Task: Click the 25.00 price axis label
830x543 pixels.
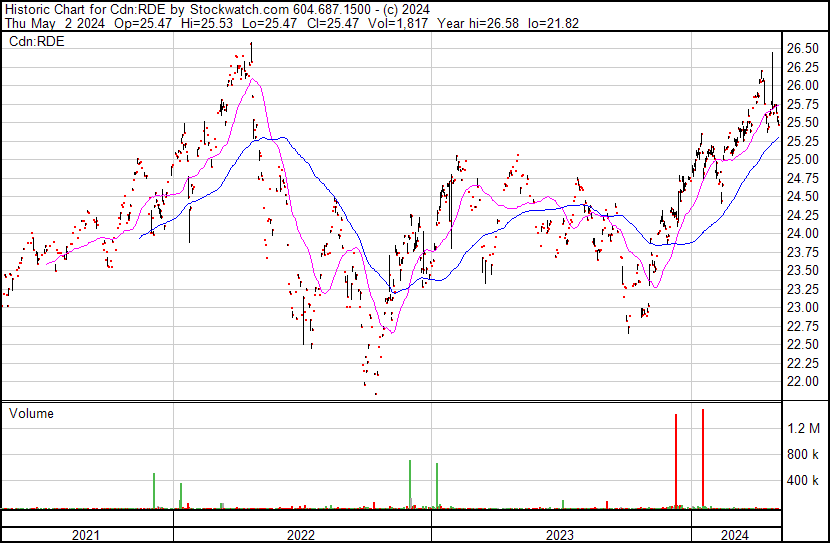Action: [803, 159]
